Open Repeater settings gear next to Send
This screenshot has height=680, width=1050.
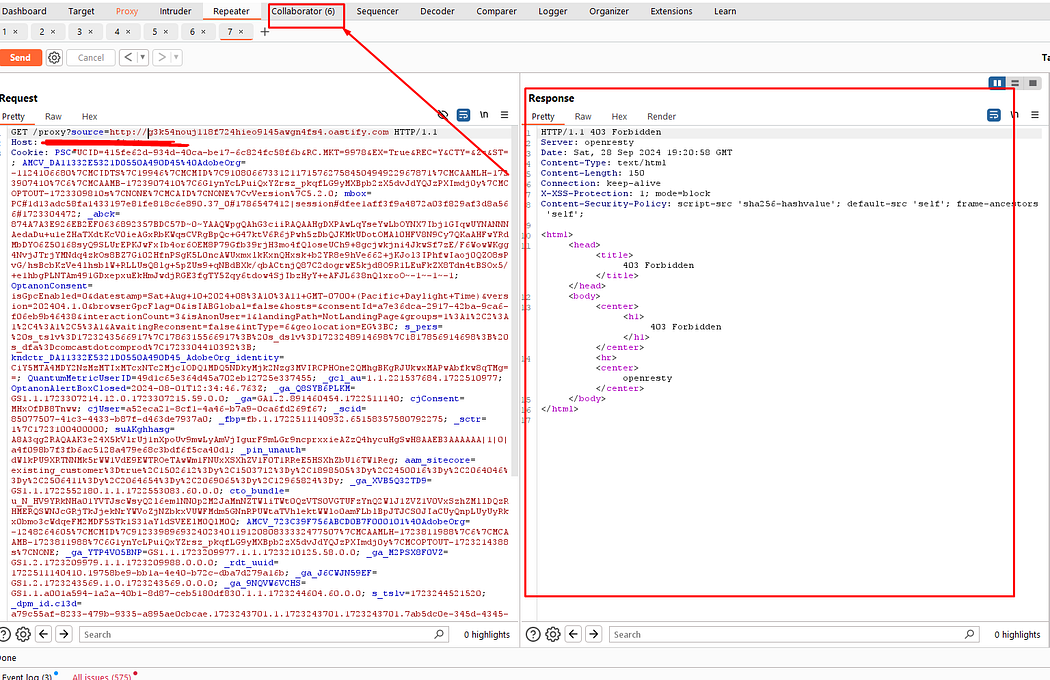point(54,58)
